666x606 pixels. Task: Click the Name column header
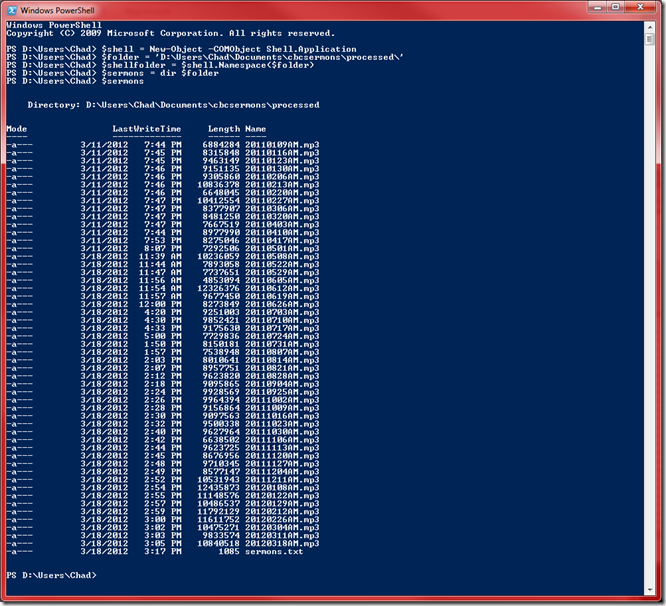point(255,129)
